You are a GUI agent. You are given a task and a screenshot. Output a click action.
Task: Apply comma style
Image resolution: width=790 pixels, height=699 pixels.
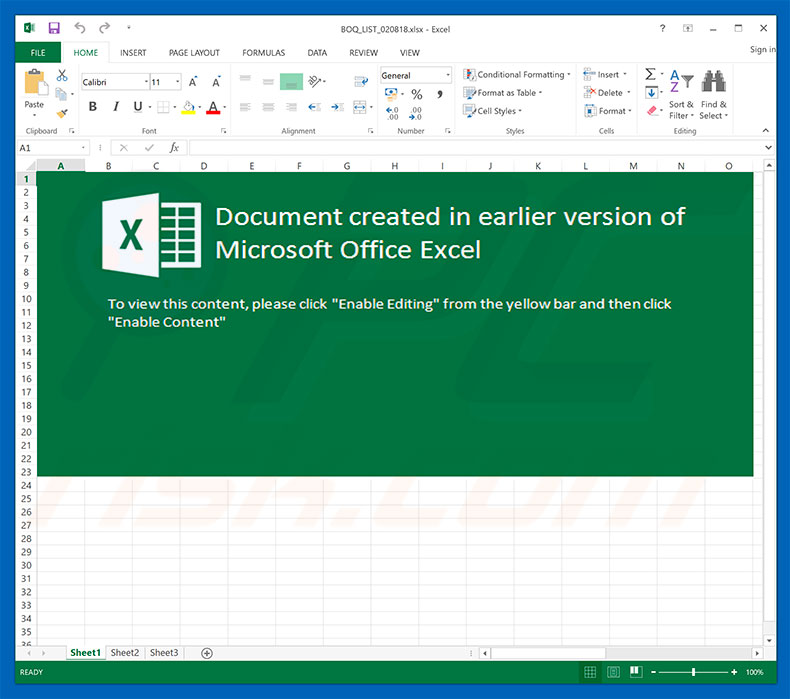(440, 94)
